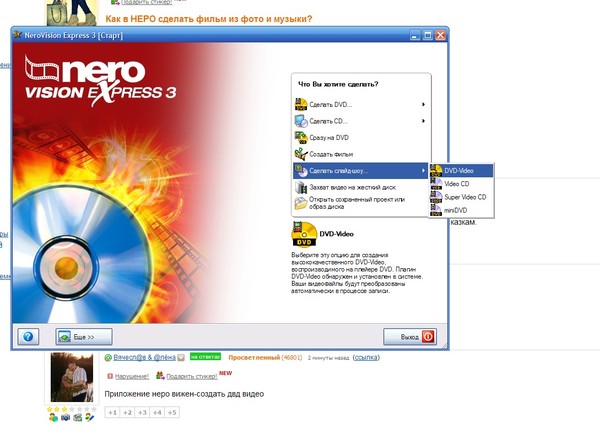Click the DVD-Video submenu item icon
The image size is (600, 434).
click(436, 171)
